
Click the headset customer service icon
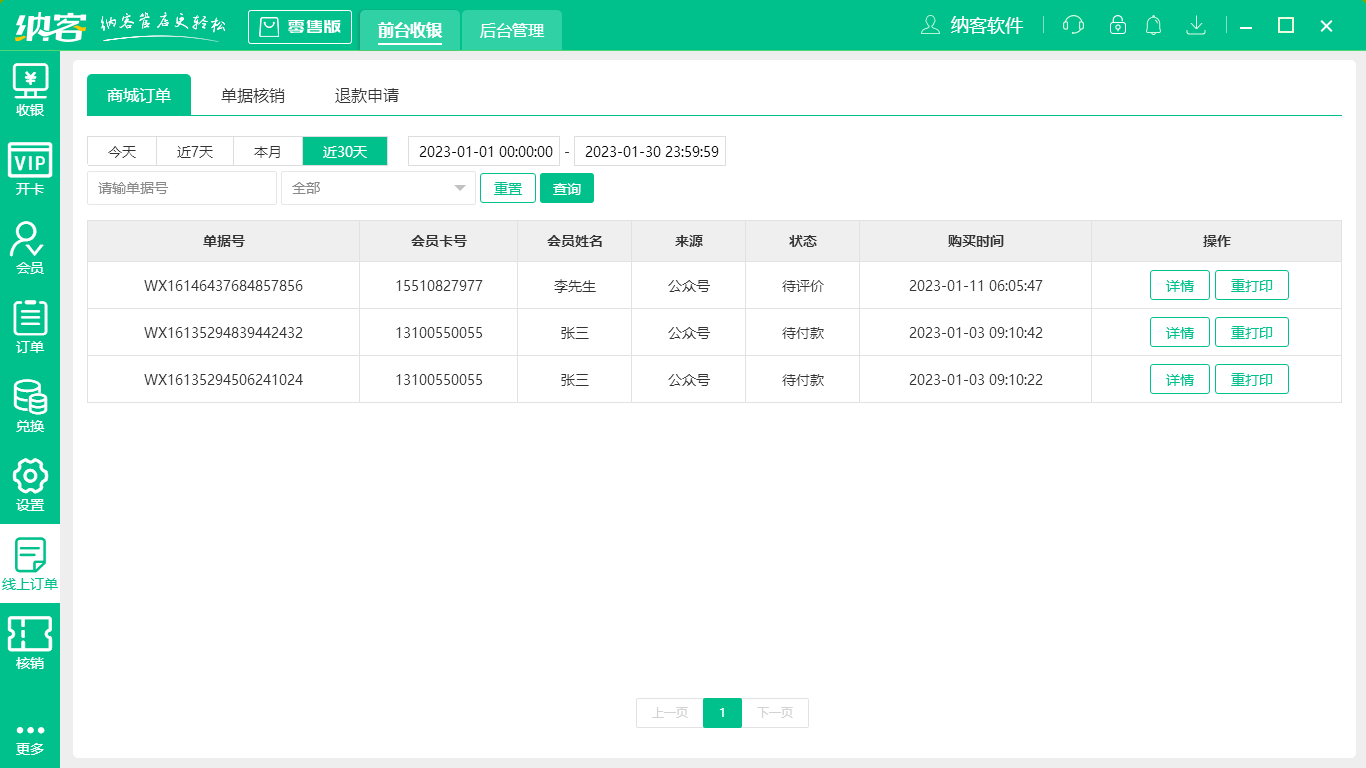[1072, 25]
